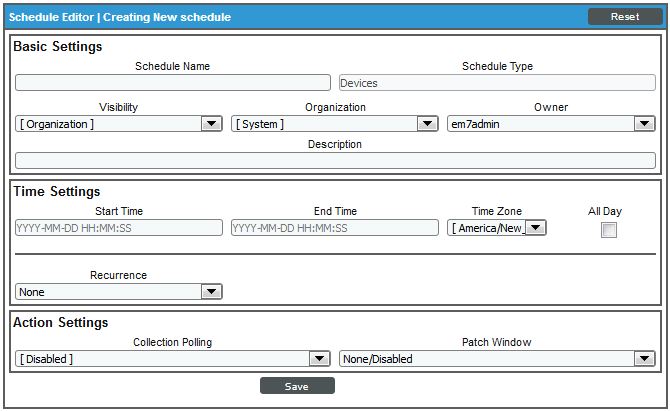Open the Organization dropdown showing System
Viewport: 670px width, 411px height.
point(335,124)
